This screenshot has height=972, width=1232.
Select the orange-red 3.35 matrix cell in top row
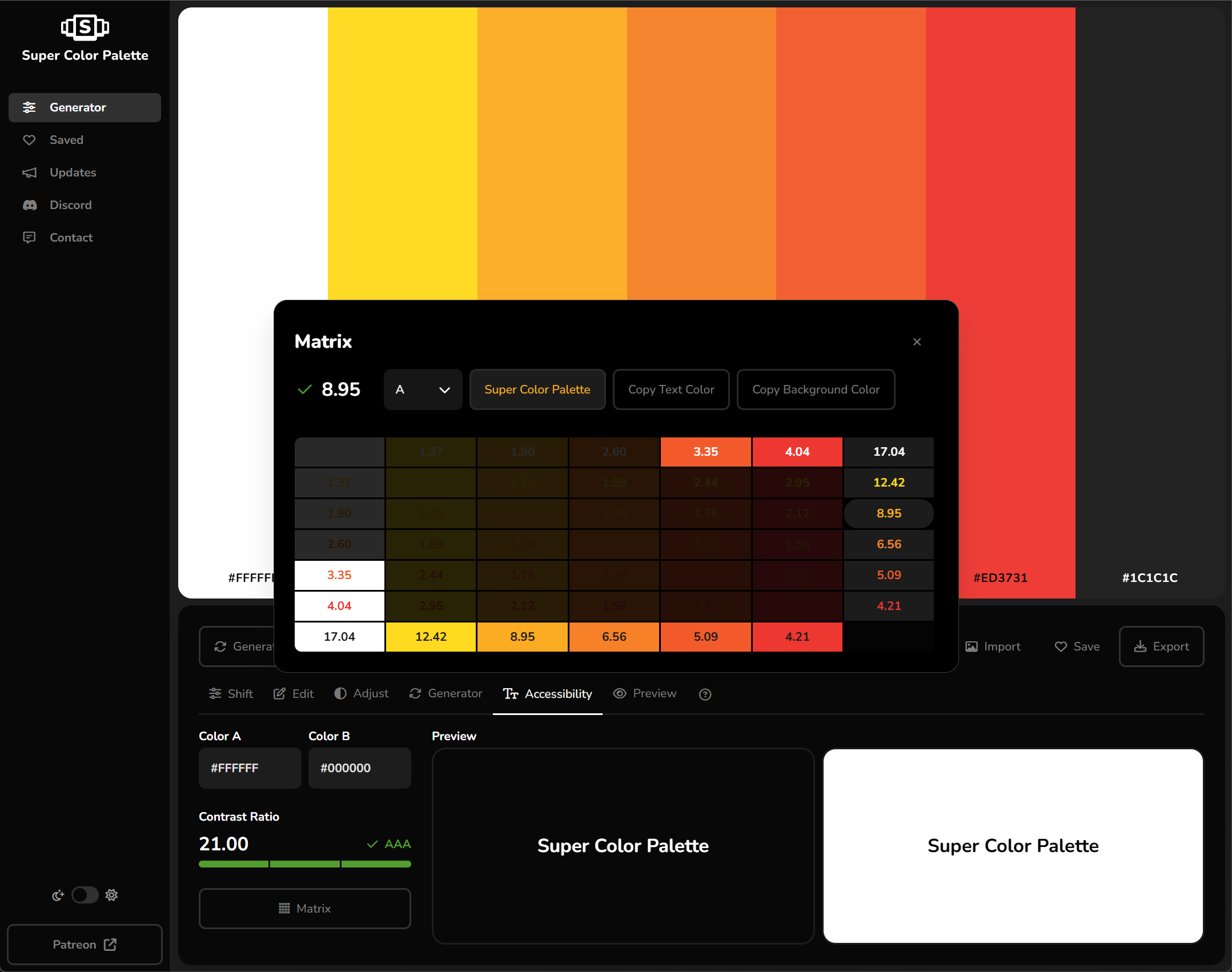[706, 452]
